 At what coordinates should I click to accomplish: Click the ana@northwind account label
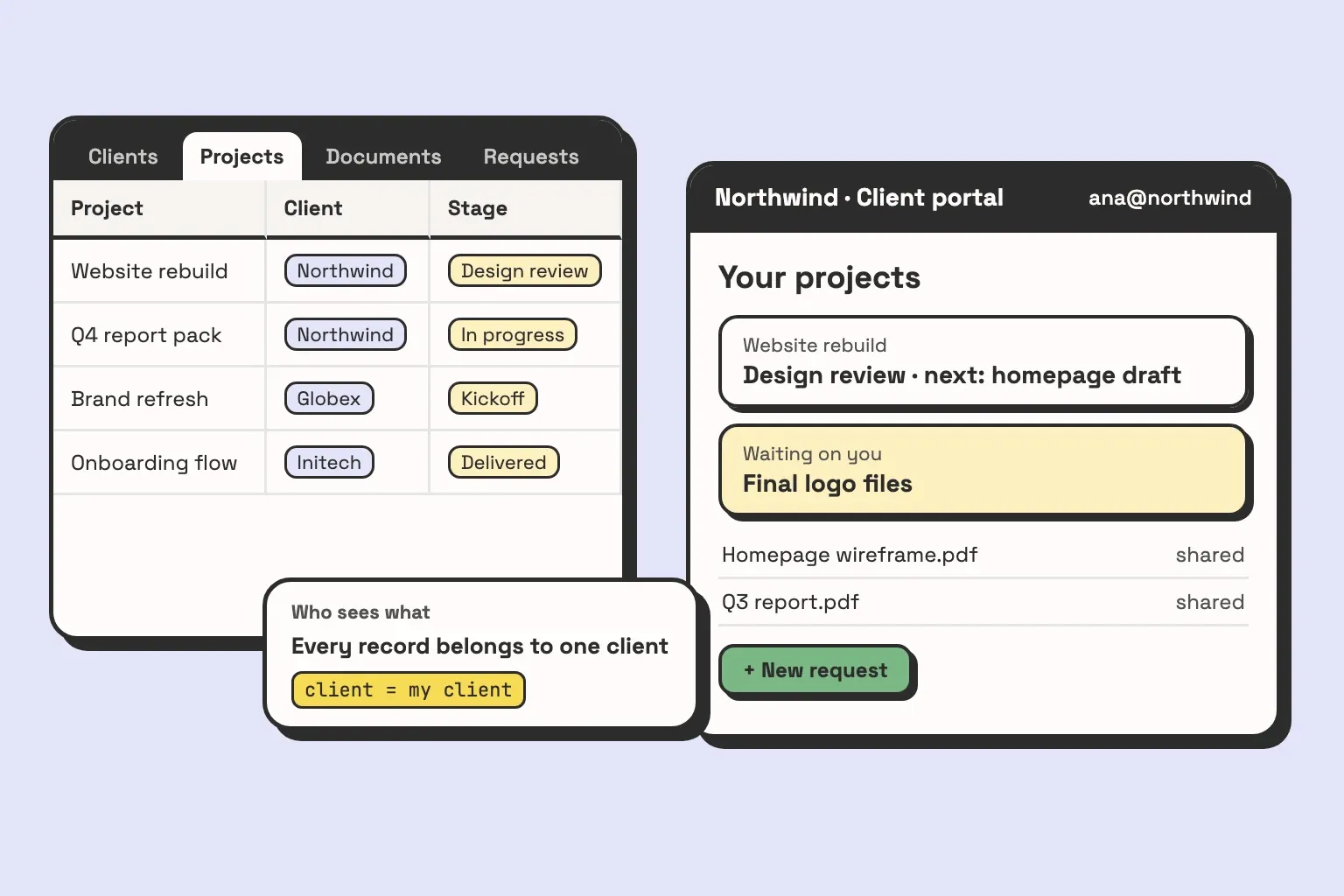click(x=1170, y=198)
